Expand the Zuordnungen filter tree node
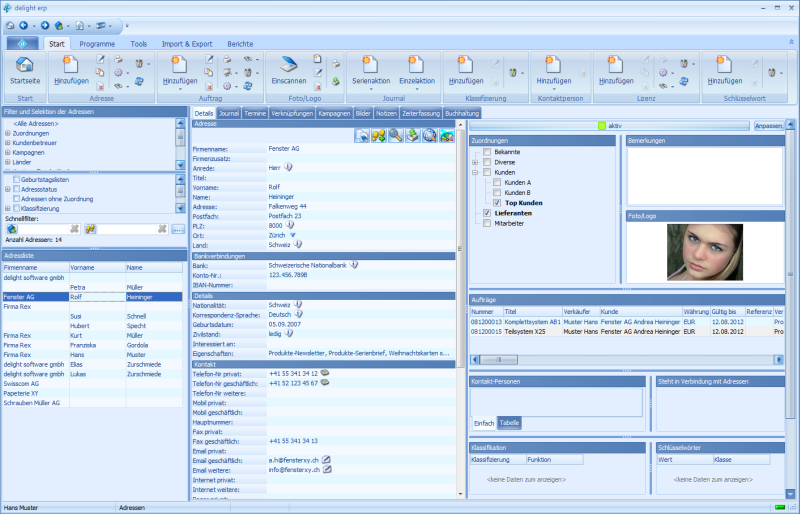The height and width of the screenshot is (514, 800). point(8,133)
